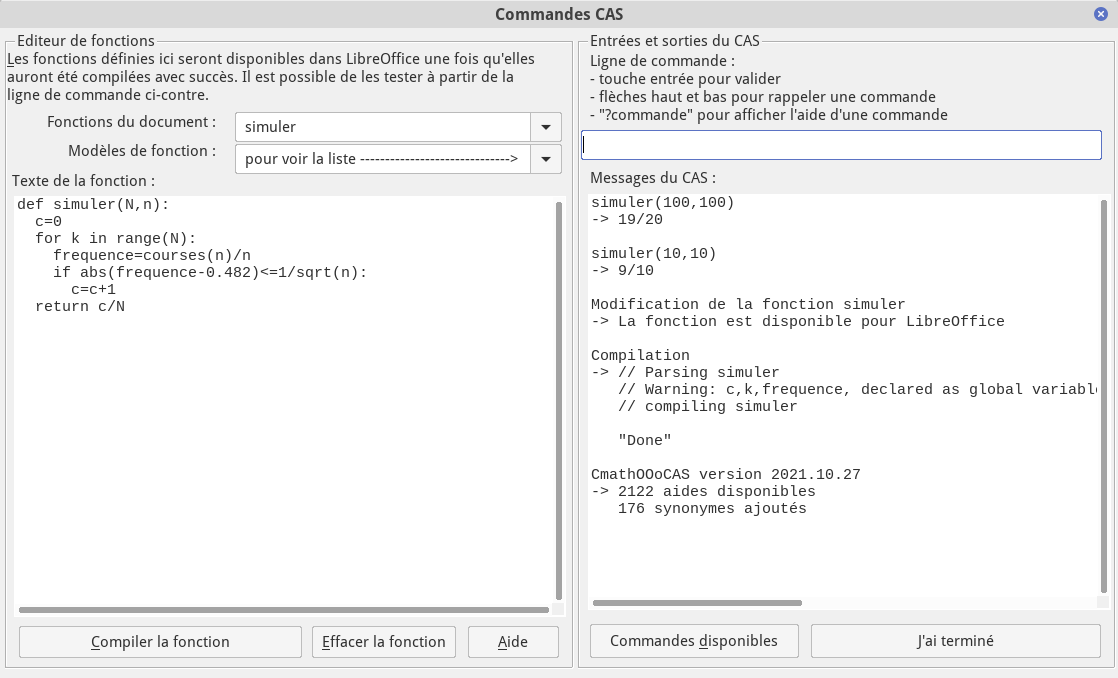Click the CAS messages vertical scrollbar
The height and width of the screenshot is (678, 1118).
point(1104,395)
